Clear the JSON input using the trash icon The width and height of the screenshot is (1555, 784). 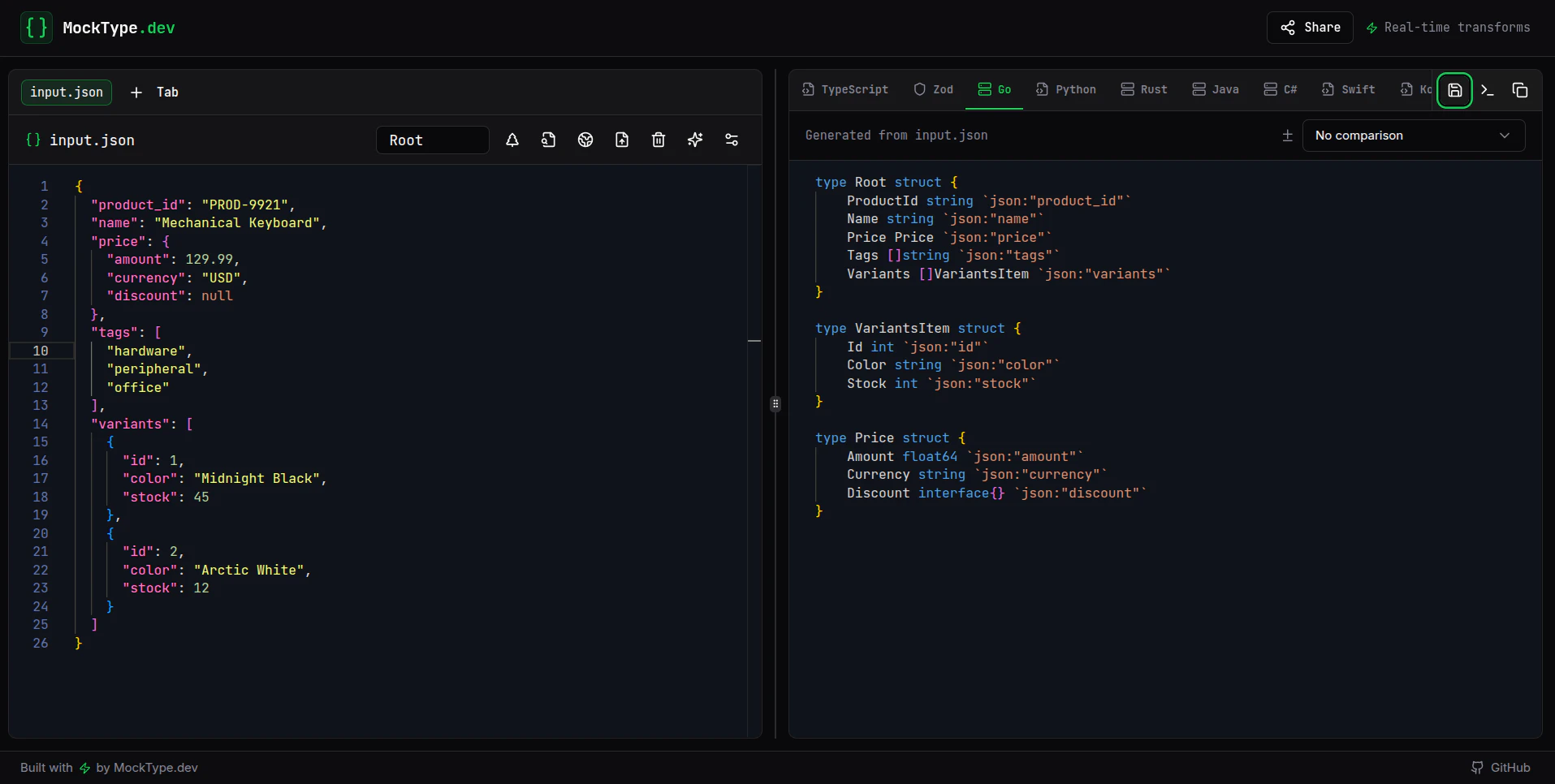tap(659, 140)
